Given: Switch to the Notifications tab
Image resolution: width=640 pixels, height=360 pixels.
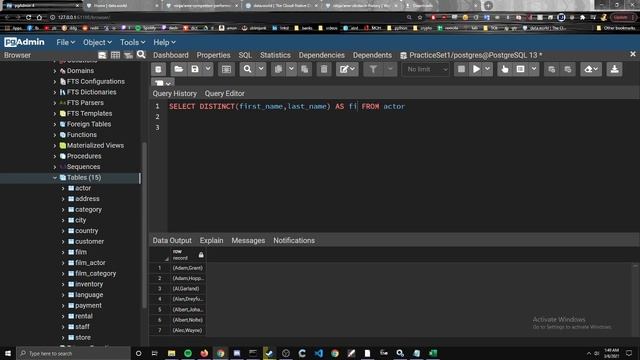Looking at the screenshot, I should (294, 241).
